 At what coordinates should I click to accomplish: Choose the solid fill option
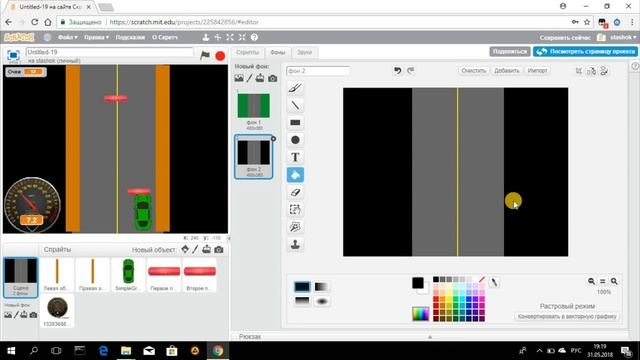click(x=302, y=287)
